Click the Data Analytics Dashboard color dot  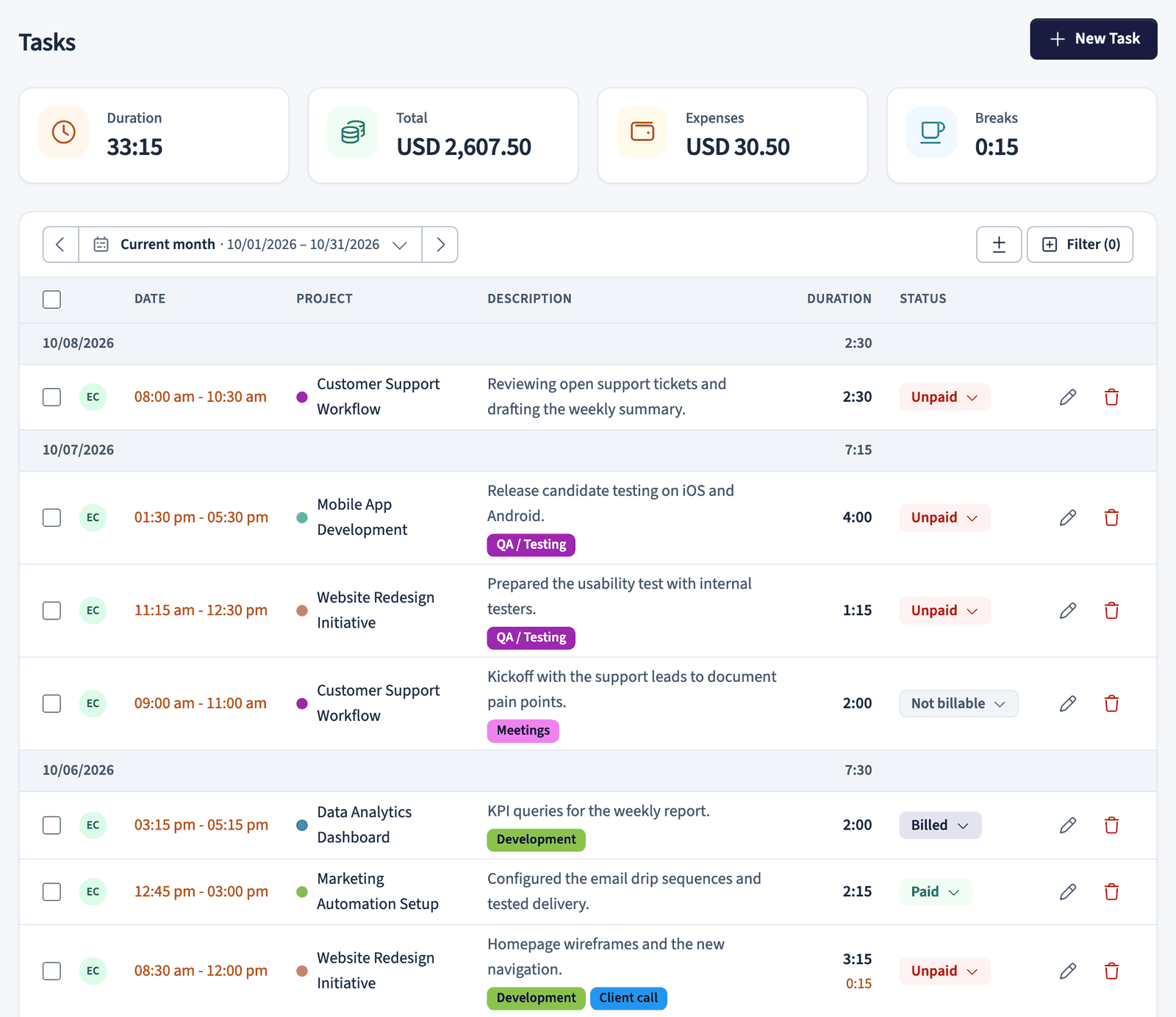(x=302, y=825)
